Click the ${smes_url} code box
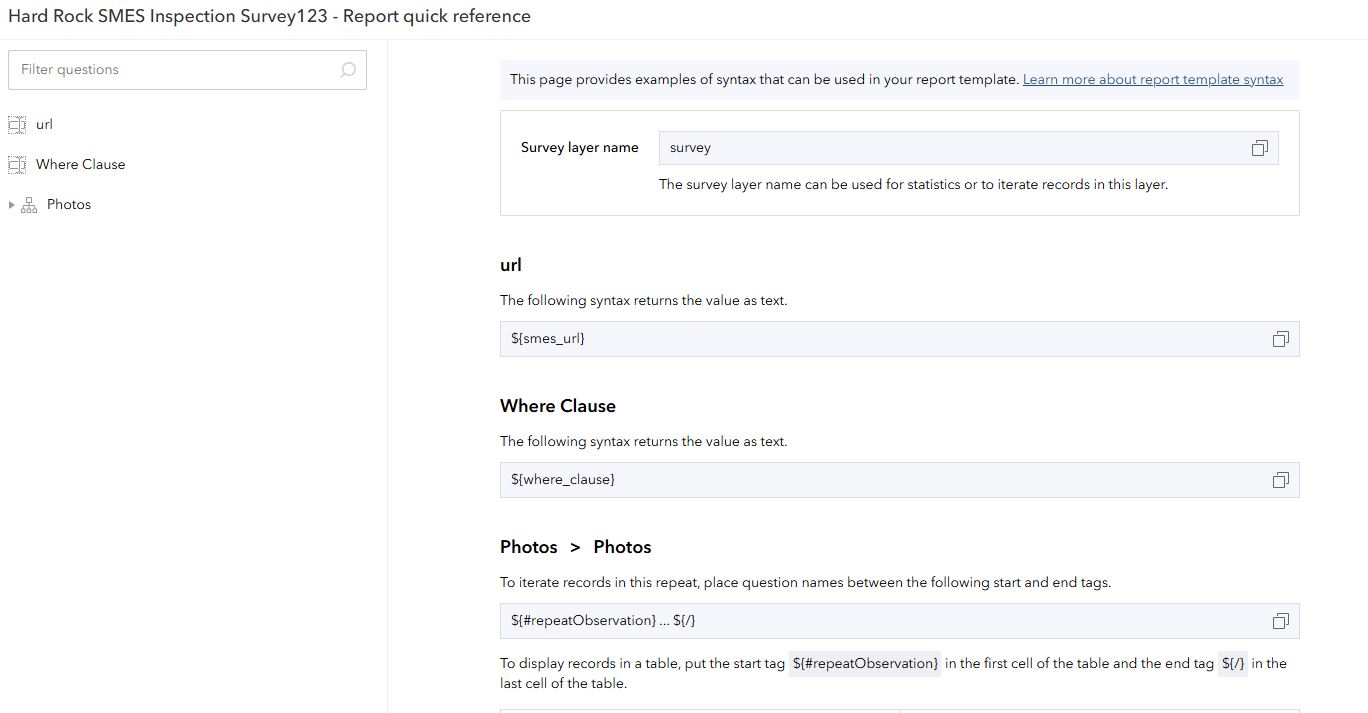The height and width of the screenshot is (713, 1368). [x=899, y=339]
